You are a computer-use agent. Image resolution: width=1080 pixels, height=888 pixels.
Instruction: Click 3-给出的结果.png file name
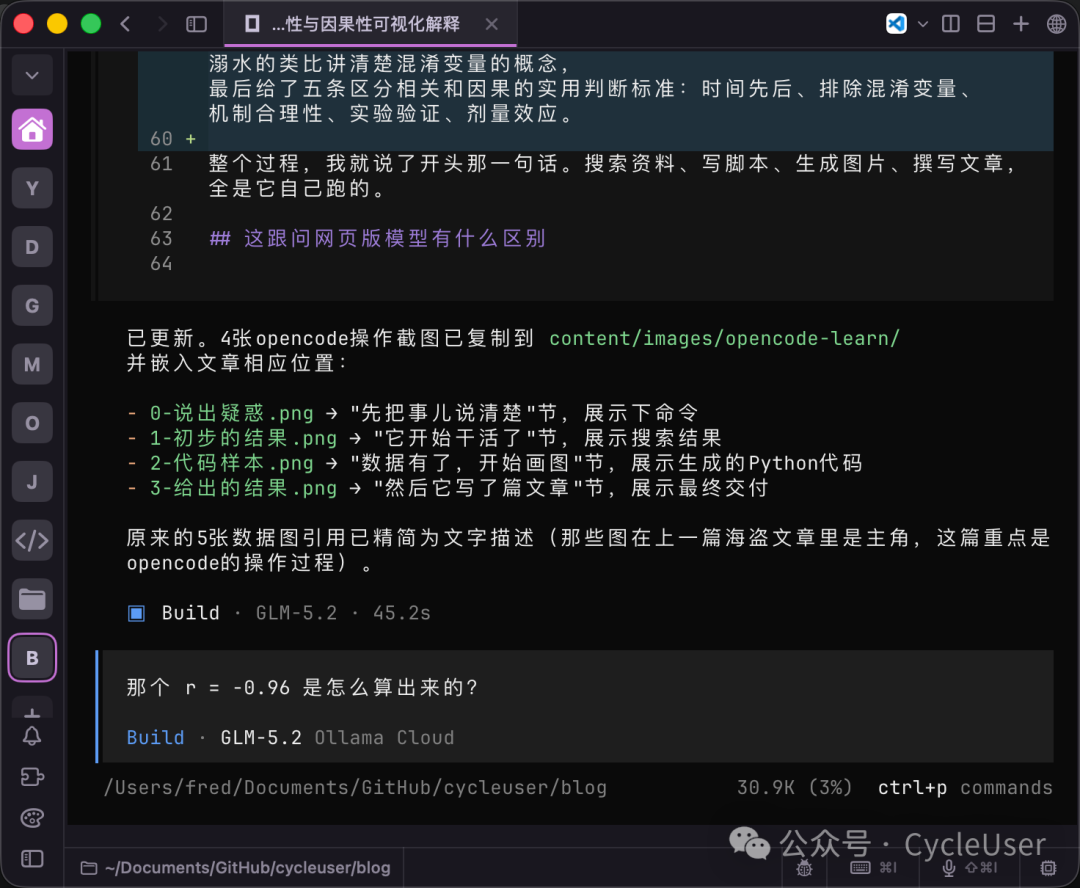(x=243, y=488)
